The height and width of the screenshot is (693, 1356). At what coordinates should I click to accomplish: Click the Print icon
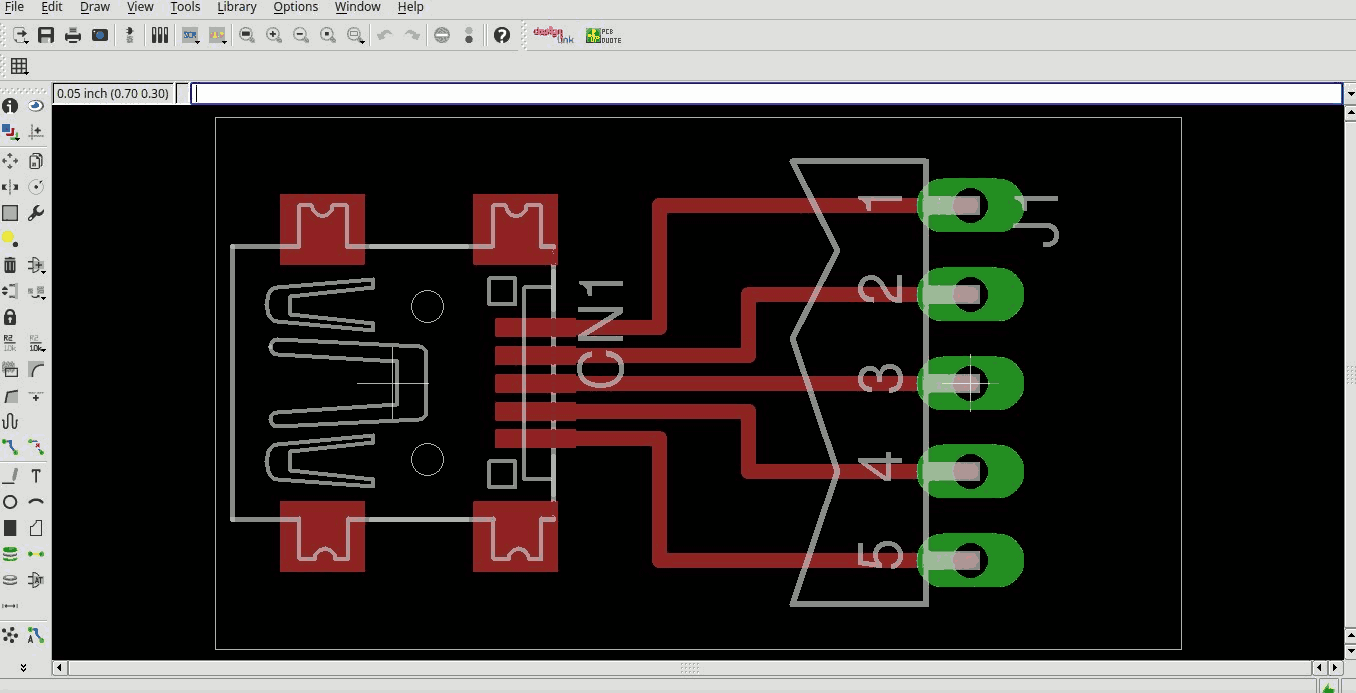tap(73, 35)
